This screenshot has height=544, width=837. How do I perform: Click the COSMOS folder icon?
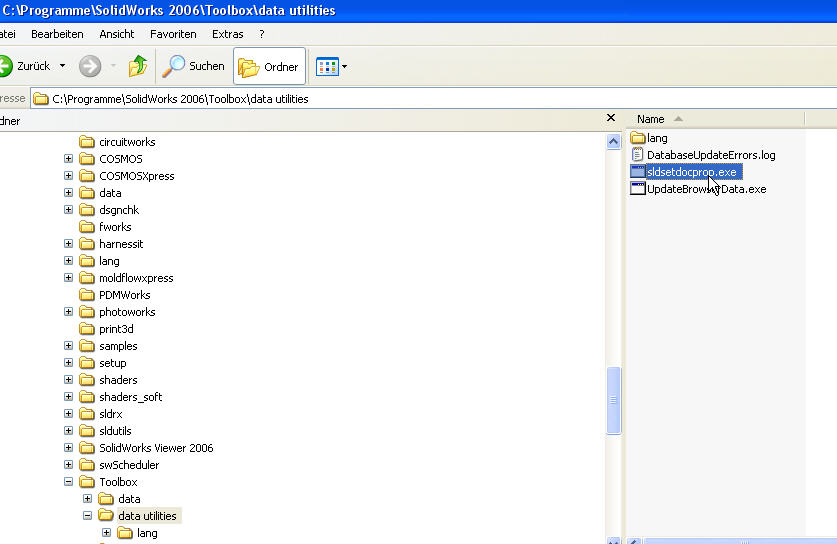tap(86, 159)
